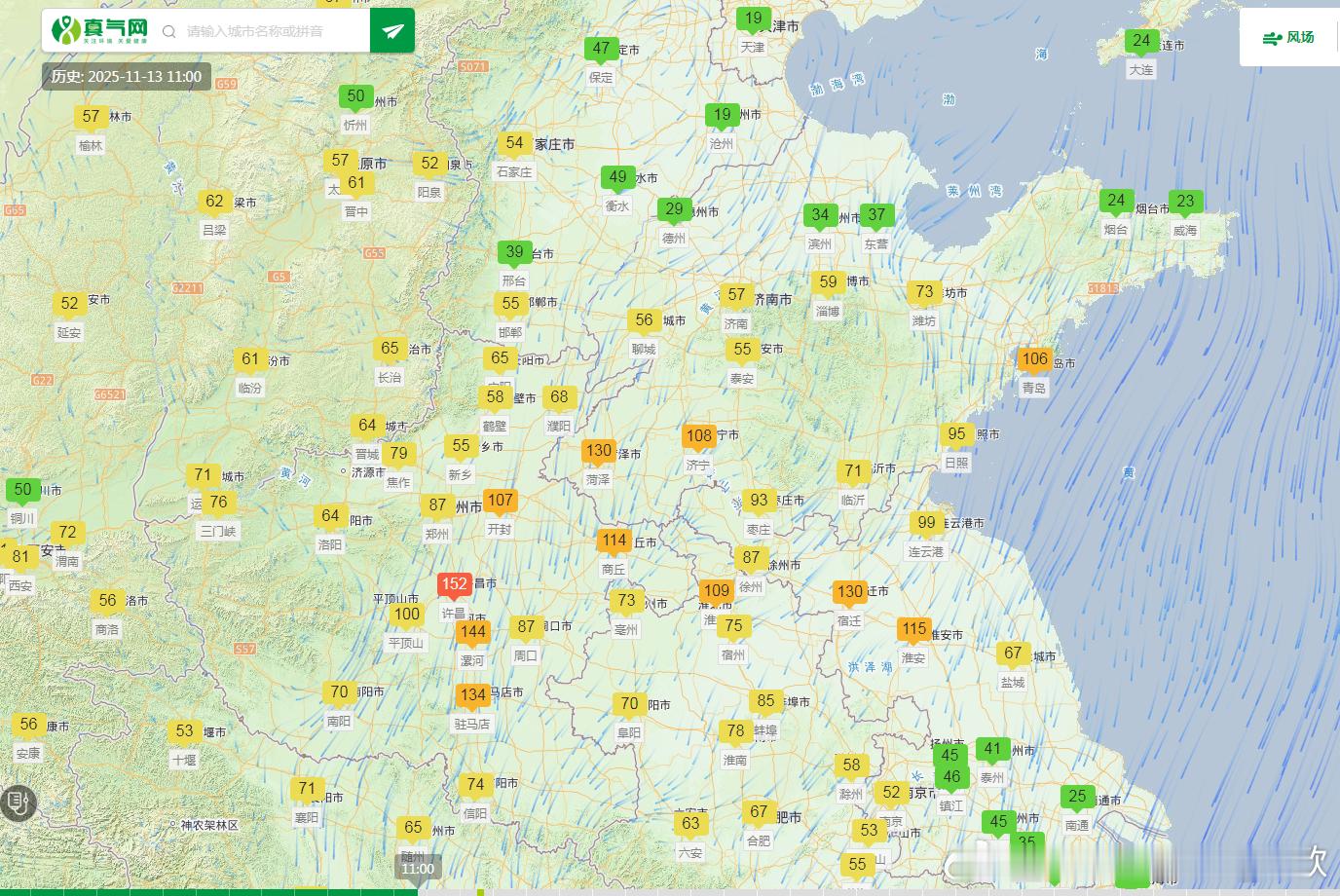Select the 保定 AQI marker 47

(602, 48)
